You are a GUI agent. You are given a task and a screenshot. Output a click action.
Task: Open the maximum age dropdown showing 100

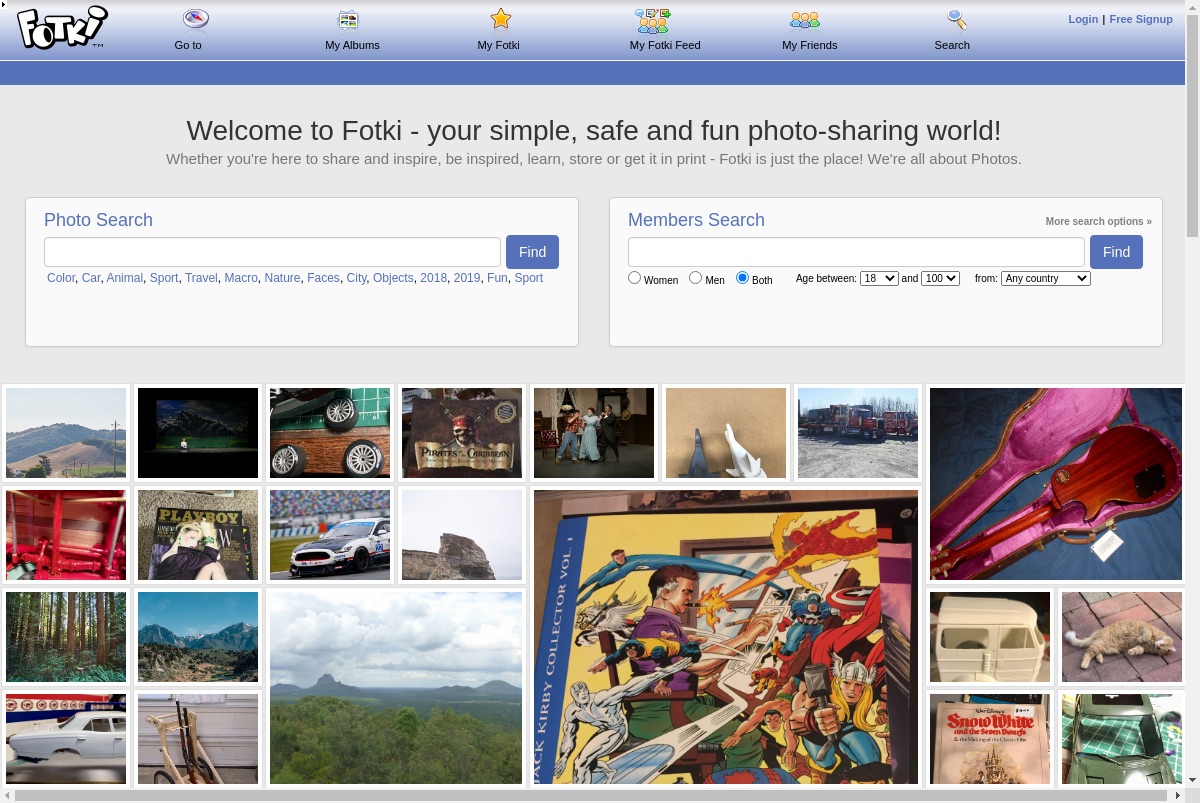(x=940, y=279)
